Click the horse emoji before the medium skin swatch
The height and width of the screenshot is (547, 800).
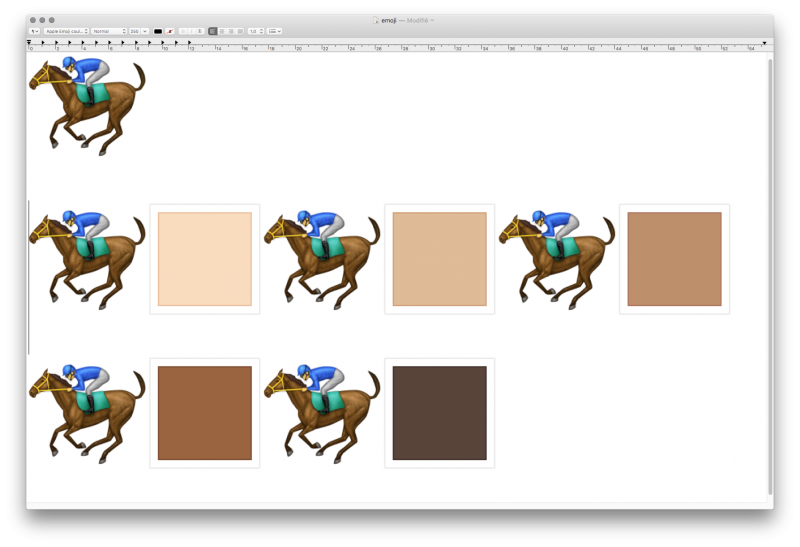click(557, 259)
